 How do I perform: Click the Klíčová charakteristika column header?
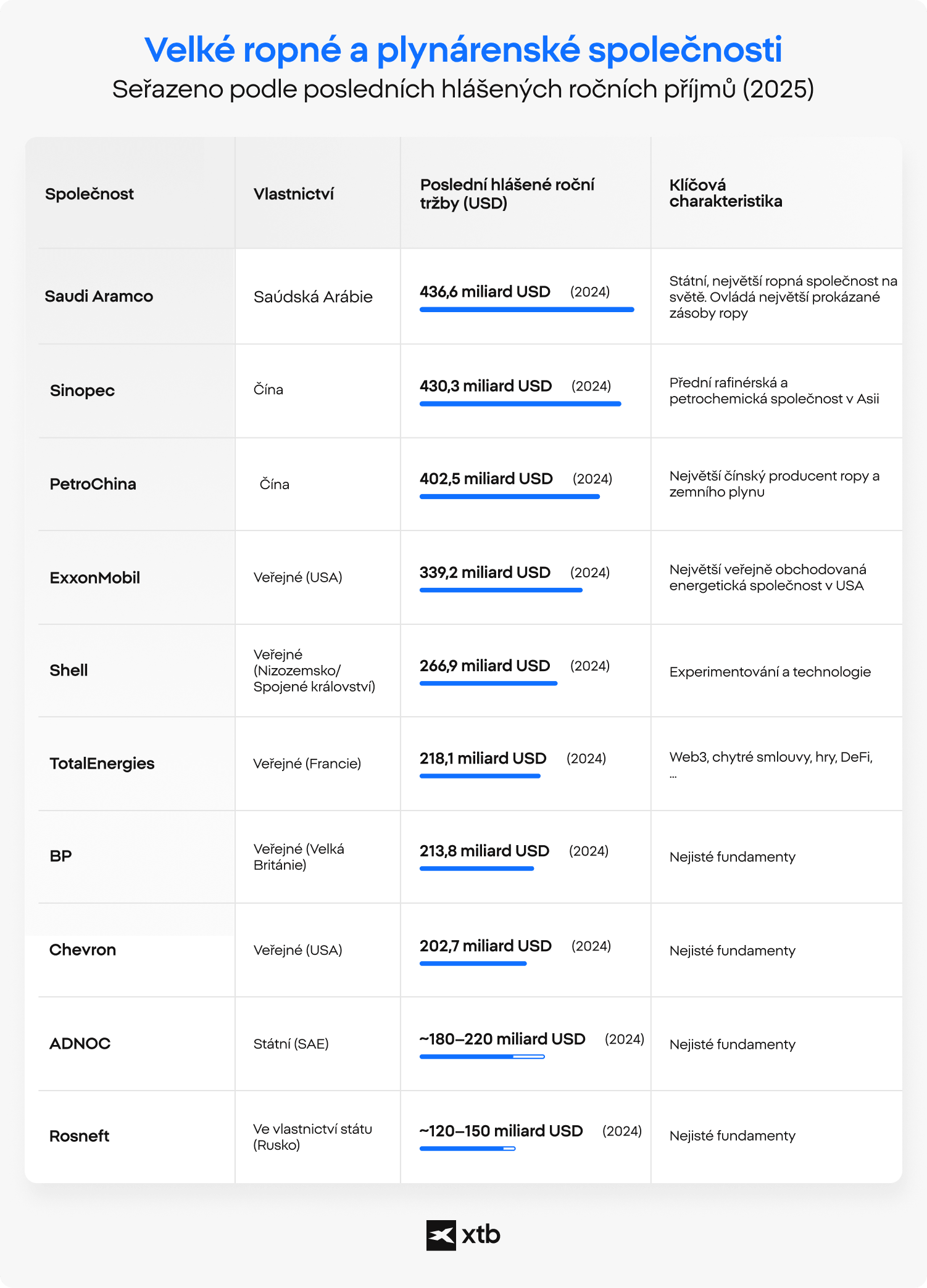point(726,193)
